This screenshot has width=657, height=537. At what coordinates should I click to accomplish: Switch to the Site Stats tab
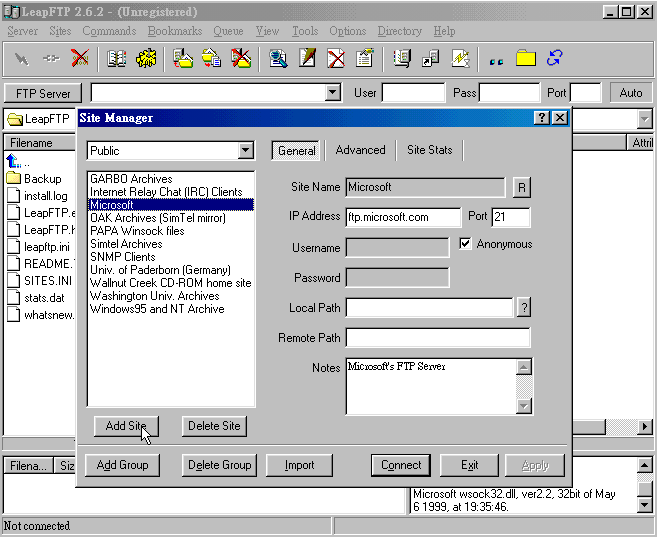click(429, 150)
